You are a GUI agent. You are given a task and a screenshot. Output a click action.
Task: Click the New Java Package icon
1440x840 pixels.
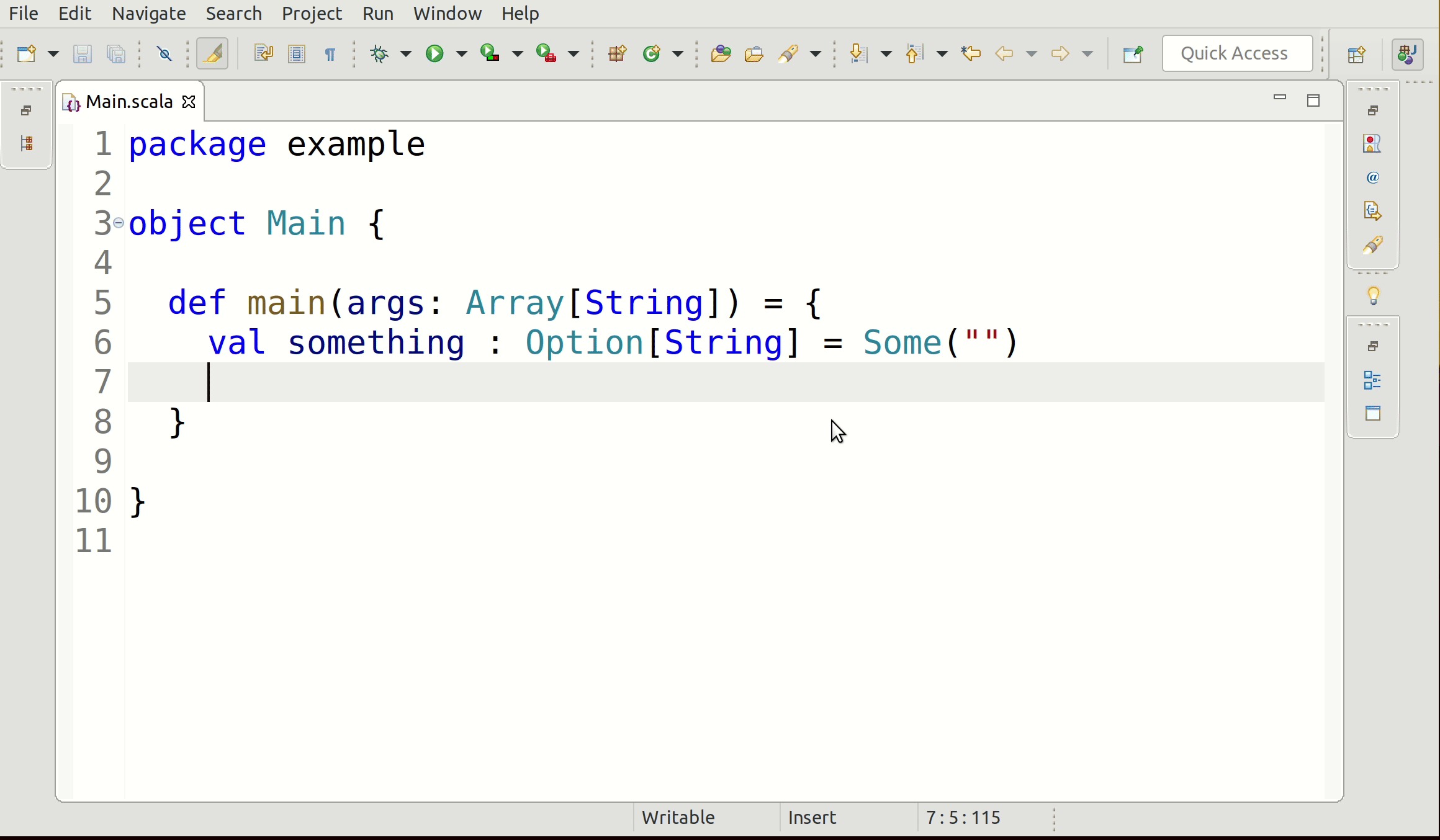pyautogui.click(x=617, y=54)
